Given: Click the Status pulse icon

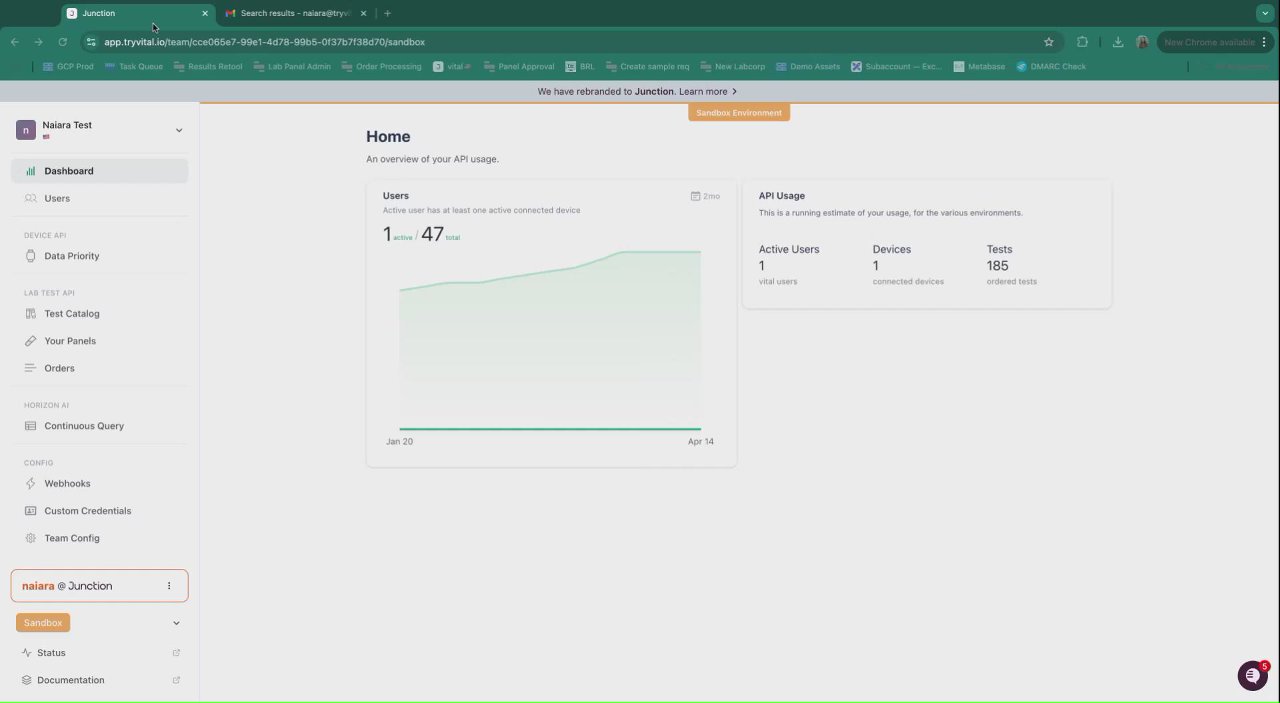Looking at the screenshot, I should (x=26, y=653).
